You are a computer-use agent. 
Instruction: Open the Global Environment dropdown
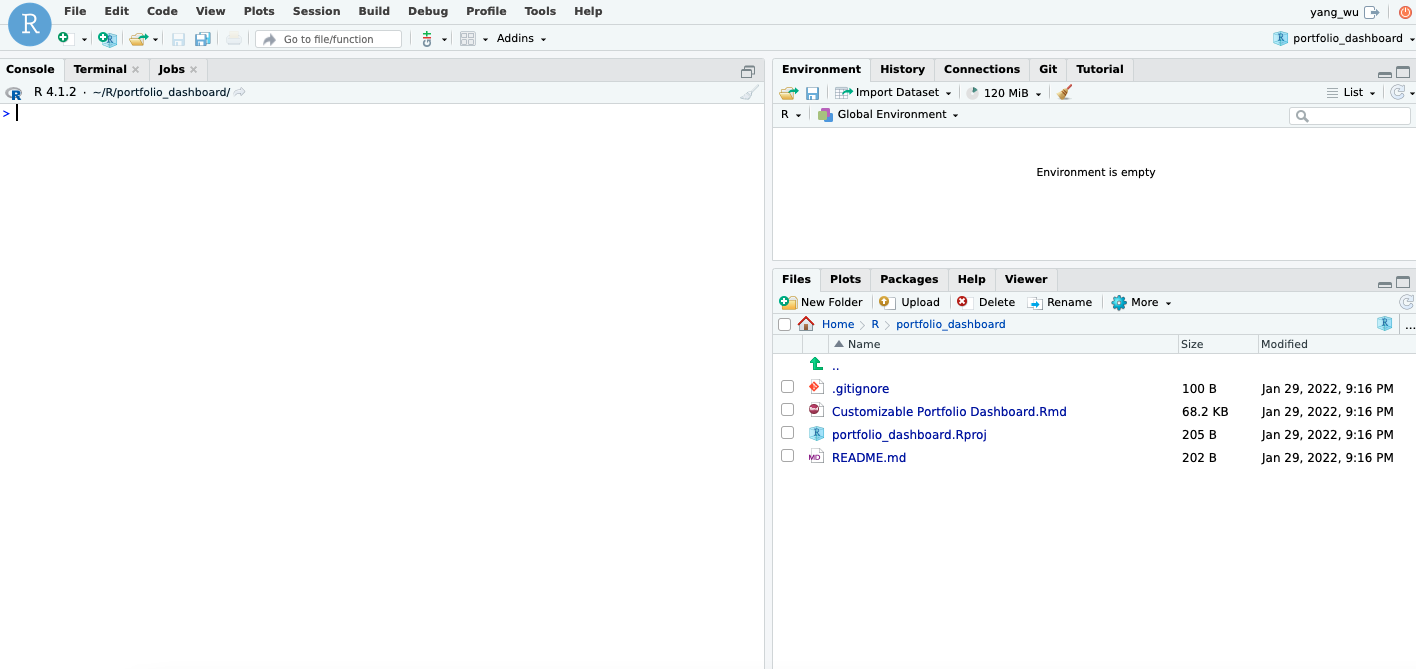888,115
